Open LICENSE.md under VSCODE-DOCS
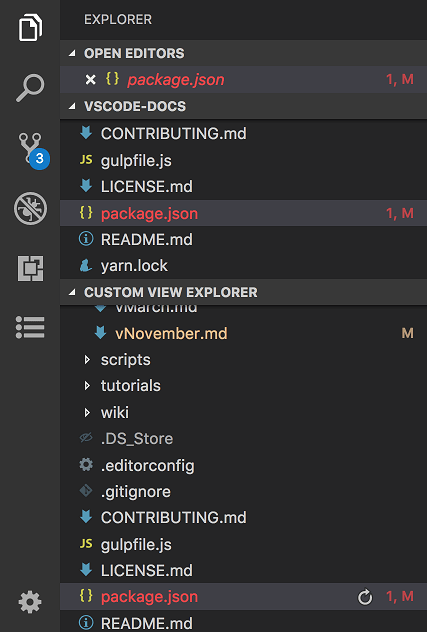 244,187
